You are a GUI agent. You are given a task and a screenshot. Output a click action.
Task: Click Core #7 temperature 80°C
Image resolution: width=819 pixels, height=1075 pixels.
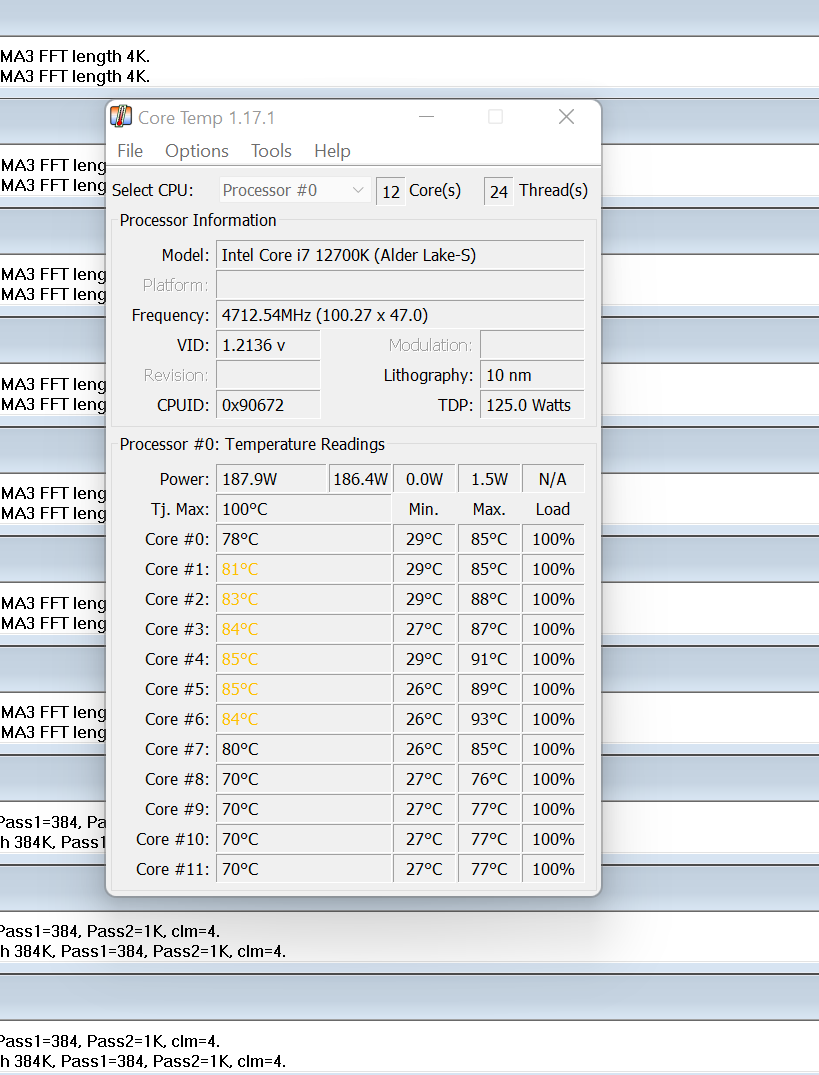click(x=304, y=749)
